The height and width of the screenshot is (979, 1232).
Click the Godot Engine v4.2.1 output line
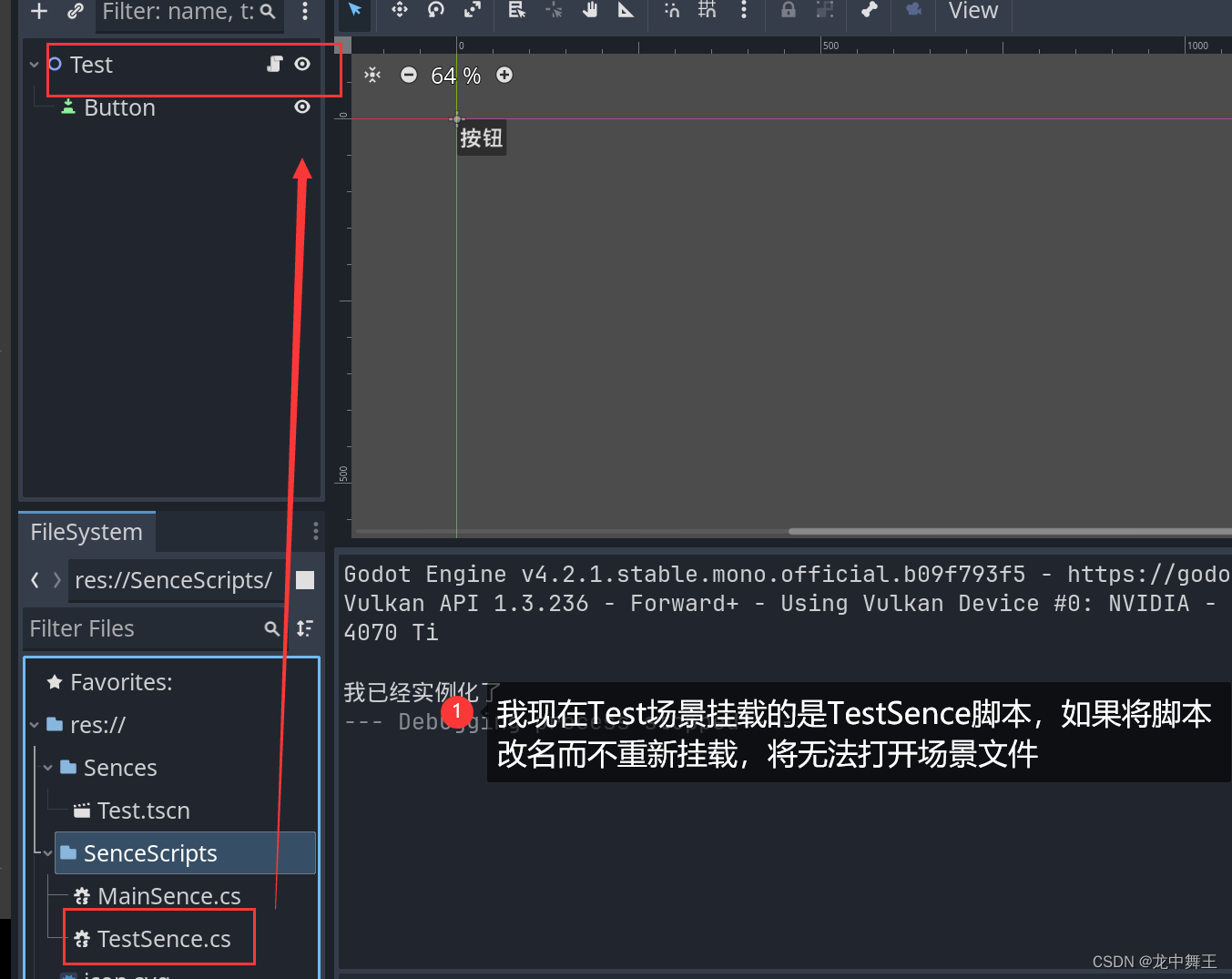tap(786, 574)
